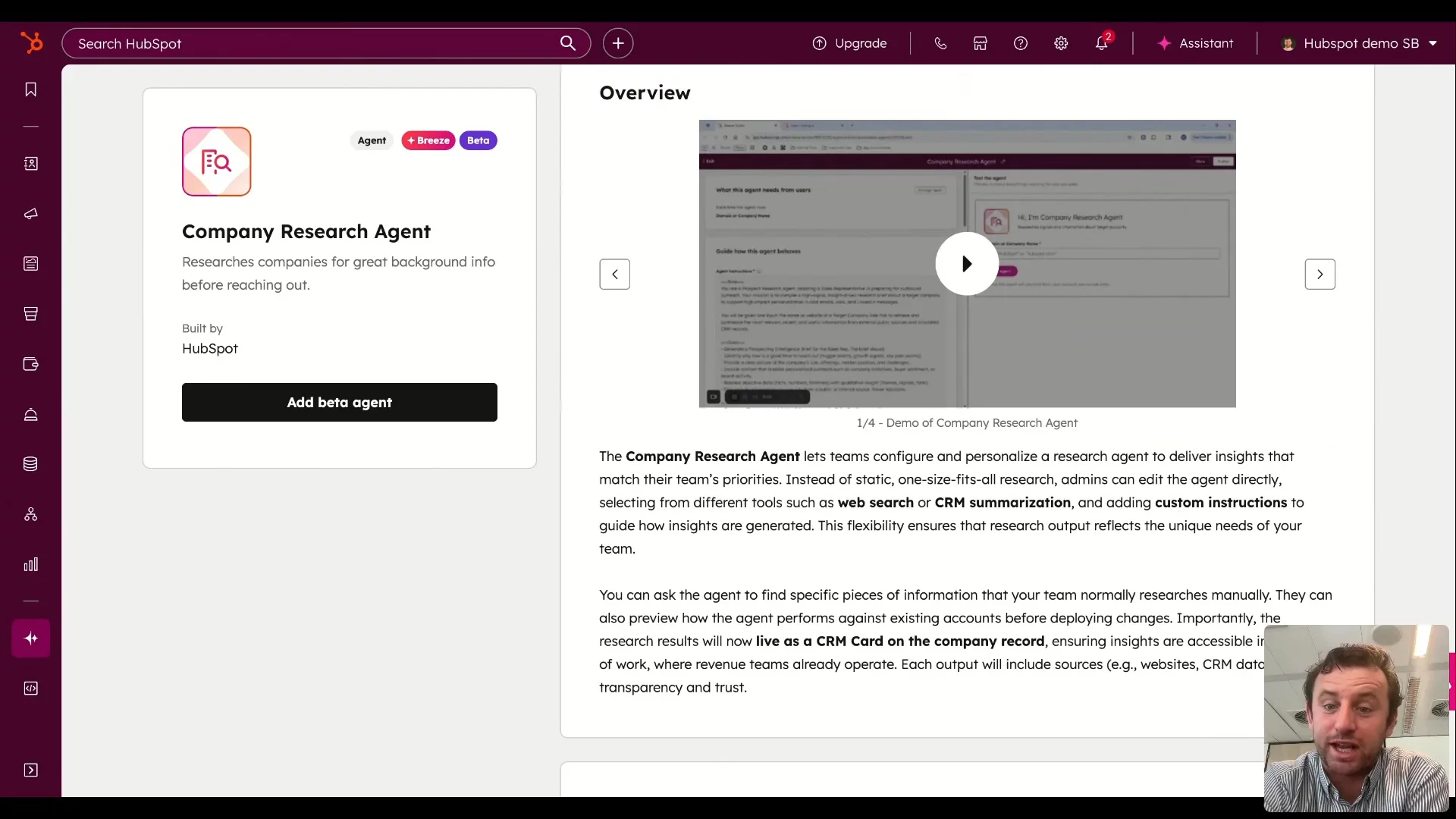Open the Marketing megaphone sidebar icon
The image size is (1456, 819).
click(30, 214)
